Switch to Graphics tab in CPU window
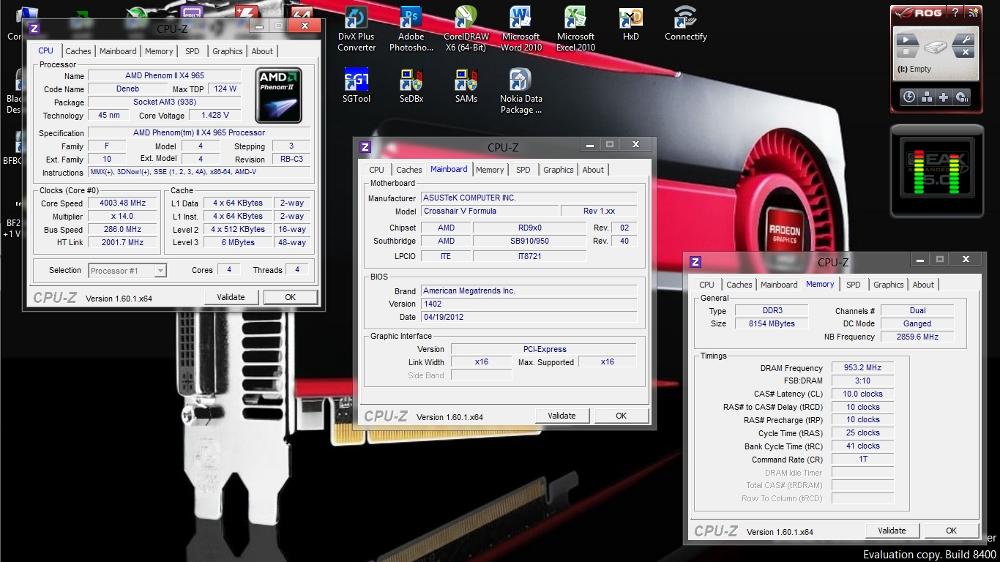 (227, 51)
